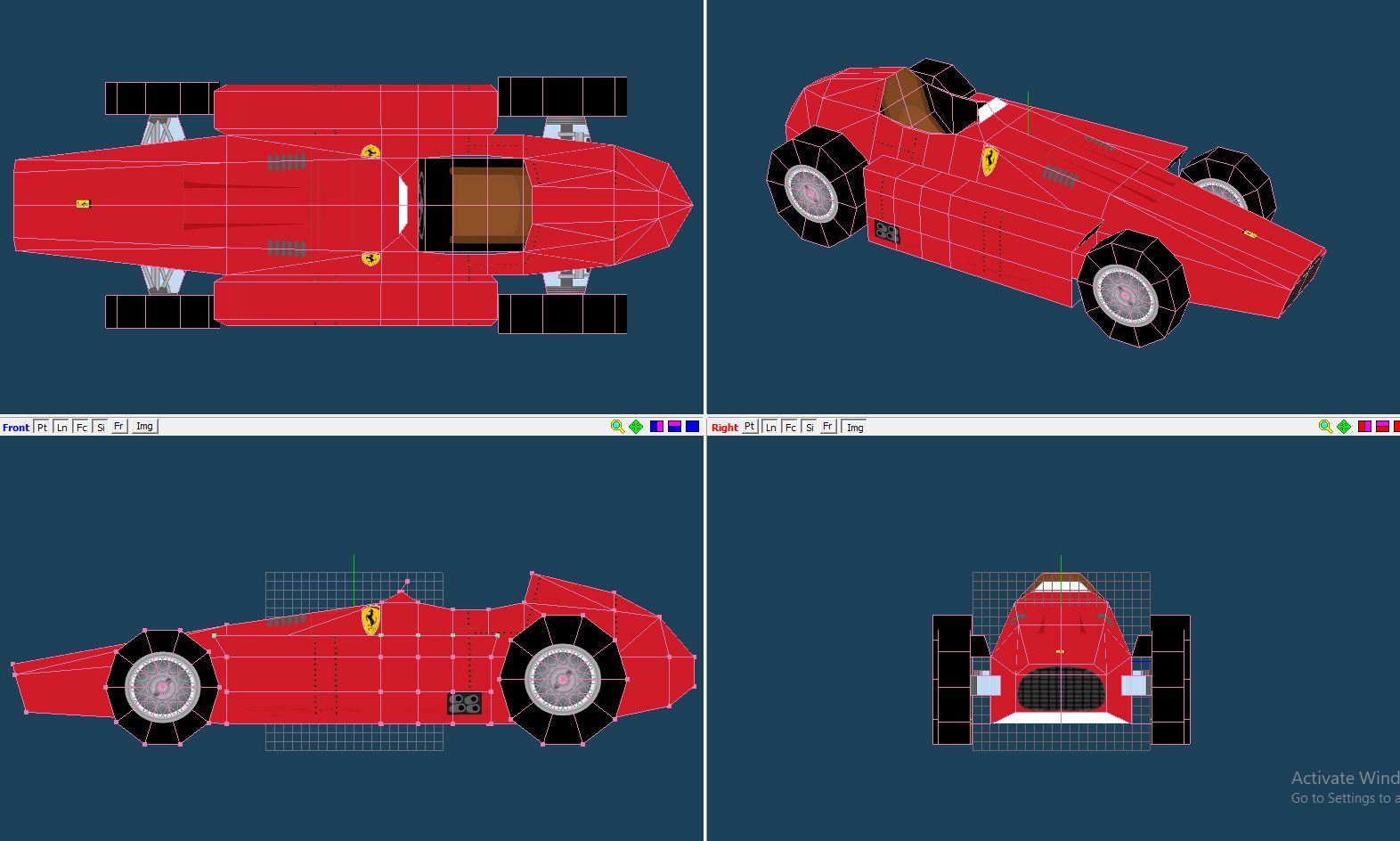The image size is (1400, 841).
Task: Choose the single-pane blue layout icon in the Front bar
Action: point(692,427)
